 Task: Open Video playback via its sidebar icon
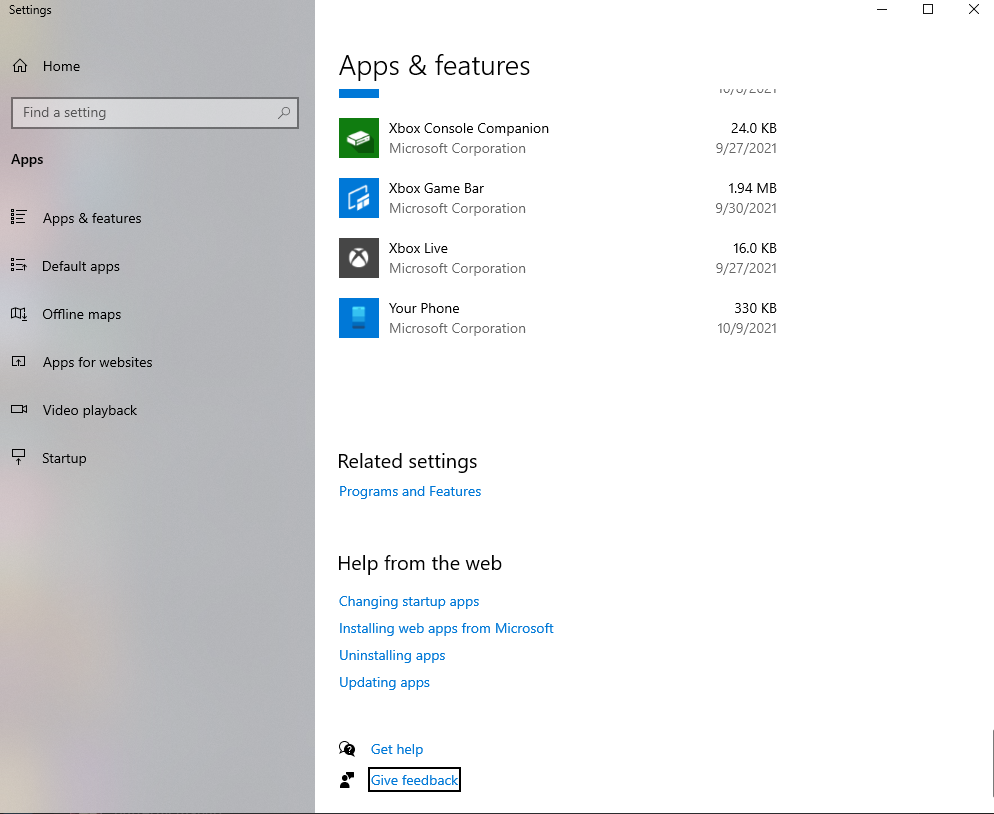pyautogui.click(x=20, y=410)
